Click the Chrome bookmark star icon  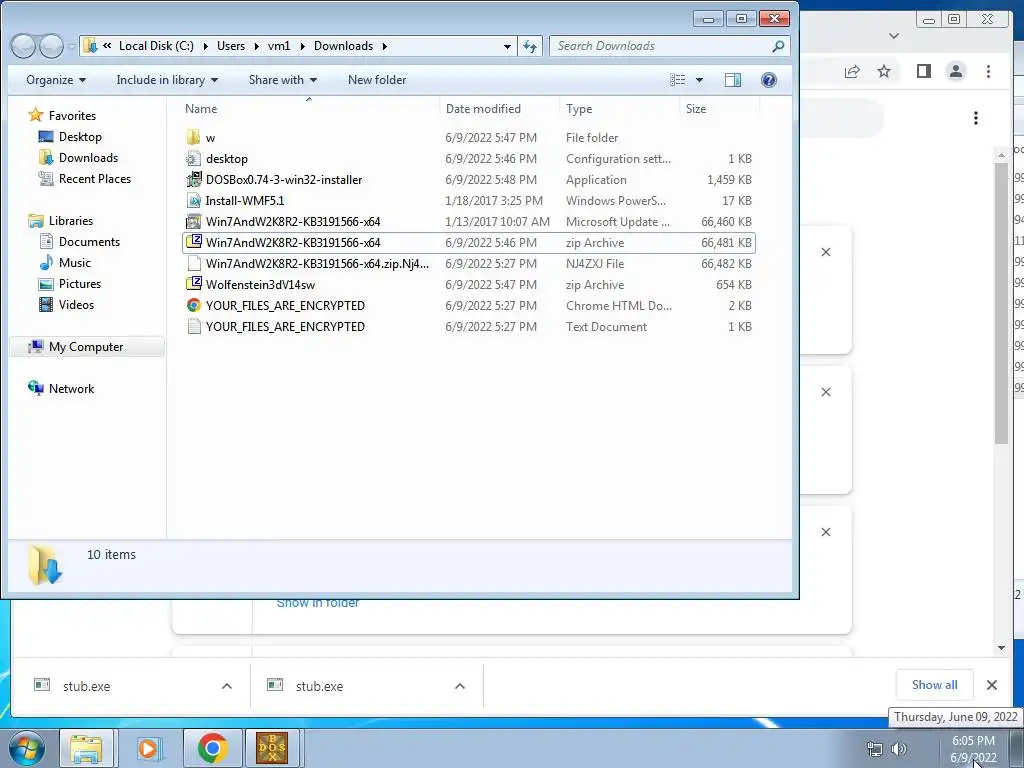click(884, 71)
